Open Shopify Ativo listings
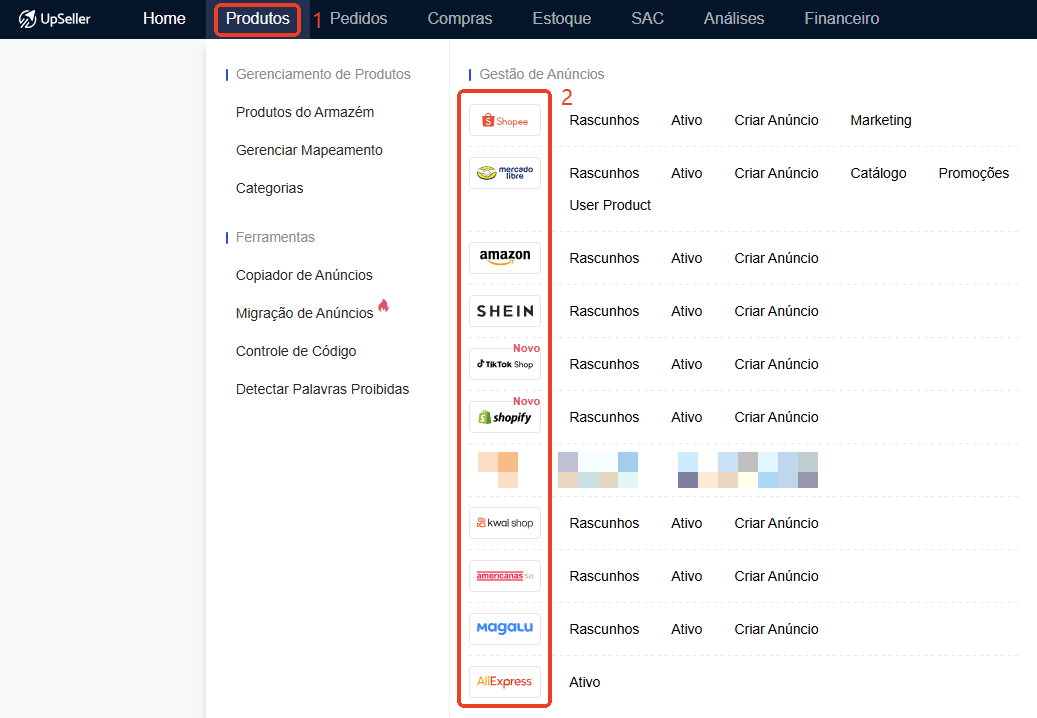The width and height of the screenshot is (1037, 718). coord(686,417)
